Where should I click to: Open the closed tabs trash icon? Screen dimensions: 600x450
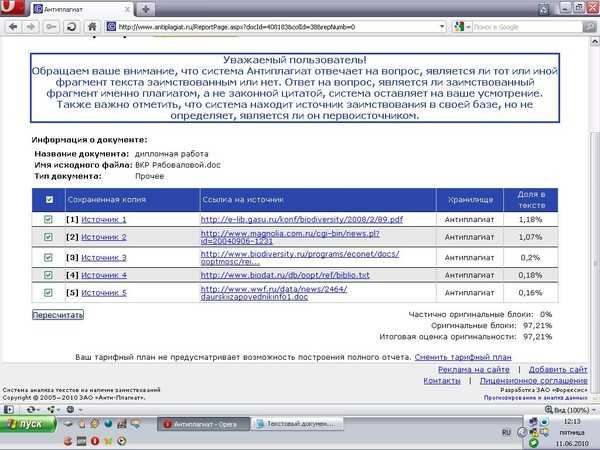544,9
